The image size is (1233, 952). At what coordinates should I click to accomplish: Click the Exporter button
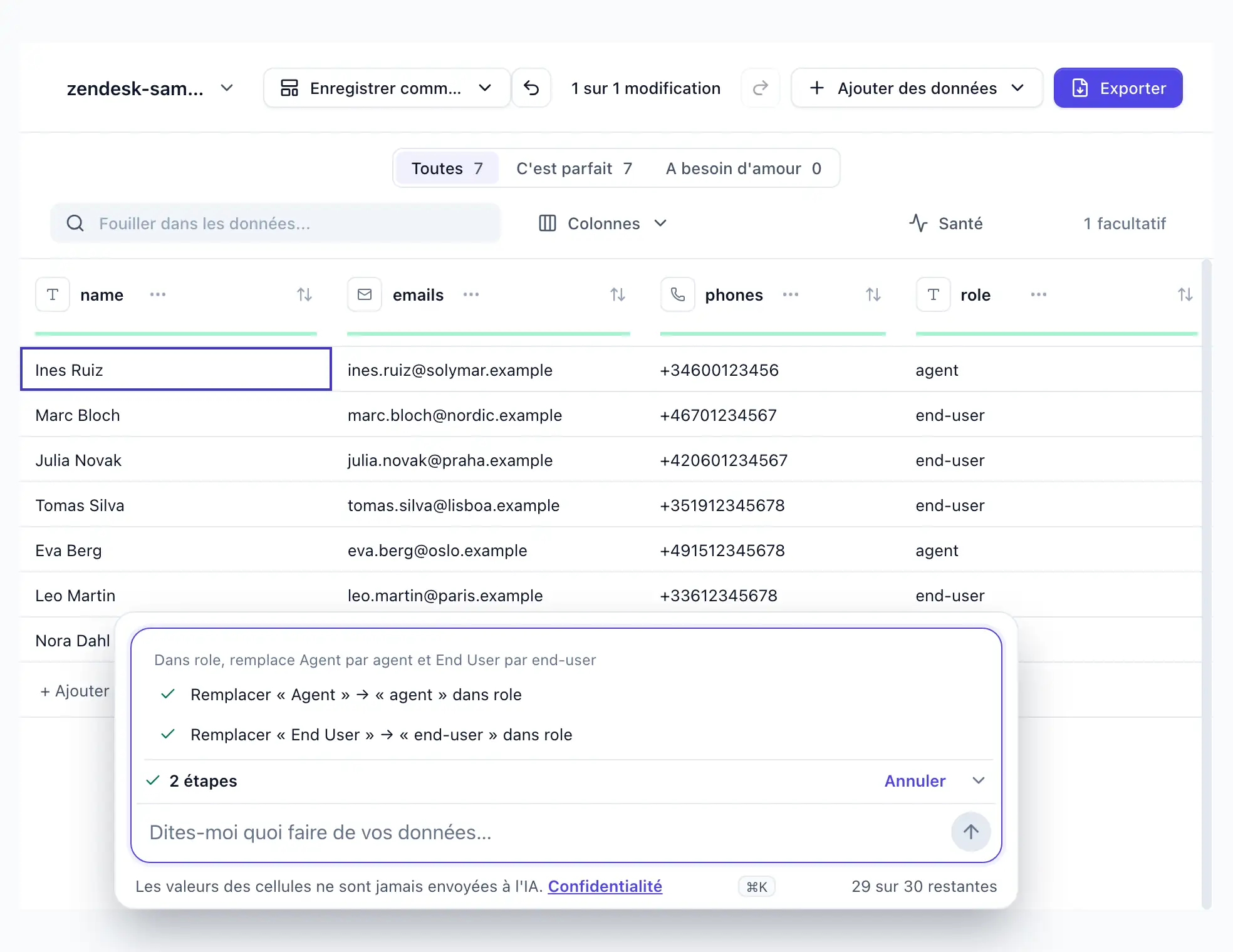pos(1118,88)
